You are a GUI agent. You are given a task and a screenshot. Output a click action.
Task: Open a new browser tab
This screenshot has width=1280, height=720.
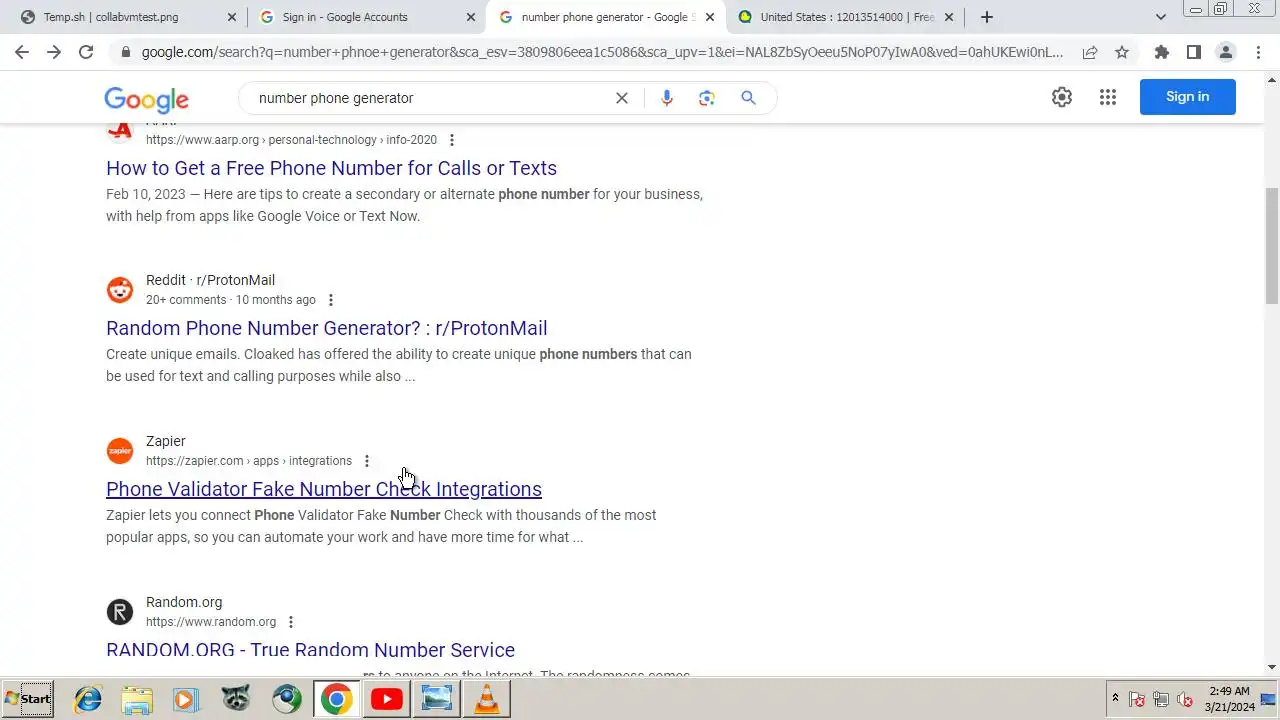(x=987, y=17)
